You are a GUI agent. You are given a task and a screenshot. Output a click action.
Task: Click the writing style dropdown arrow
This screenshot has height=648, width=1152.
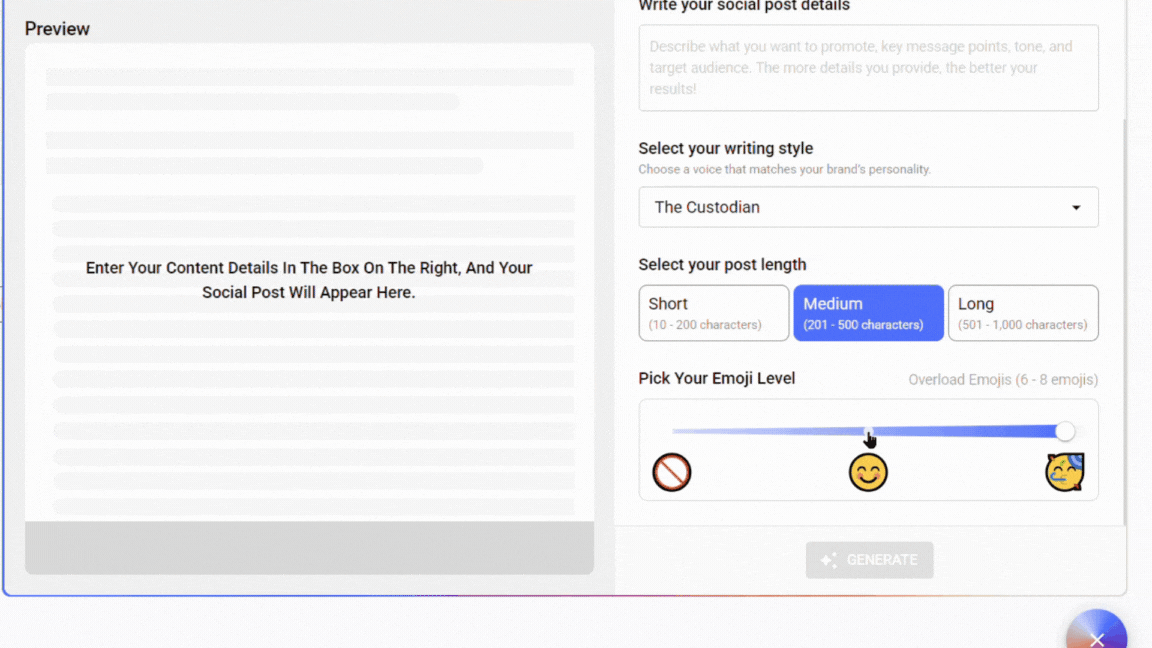(x=1076, y=208)
